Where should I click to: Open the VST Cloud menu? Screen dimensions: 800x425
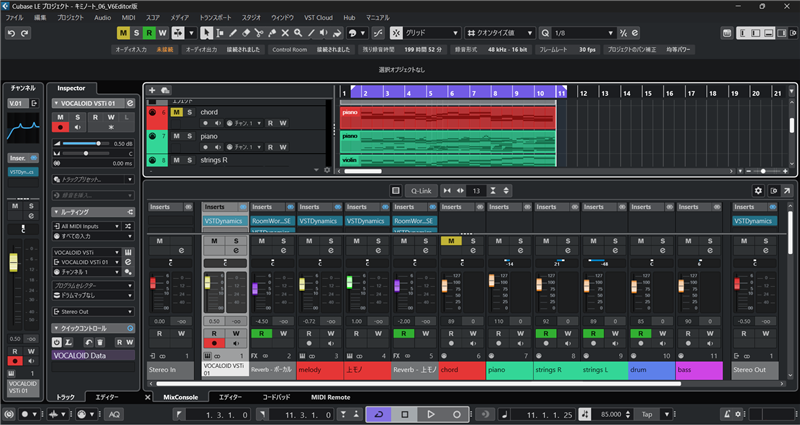point(318,17)
